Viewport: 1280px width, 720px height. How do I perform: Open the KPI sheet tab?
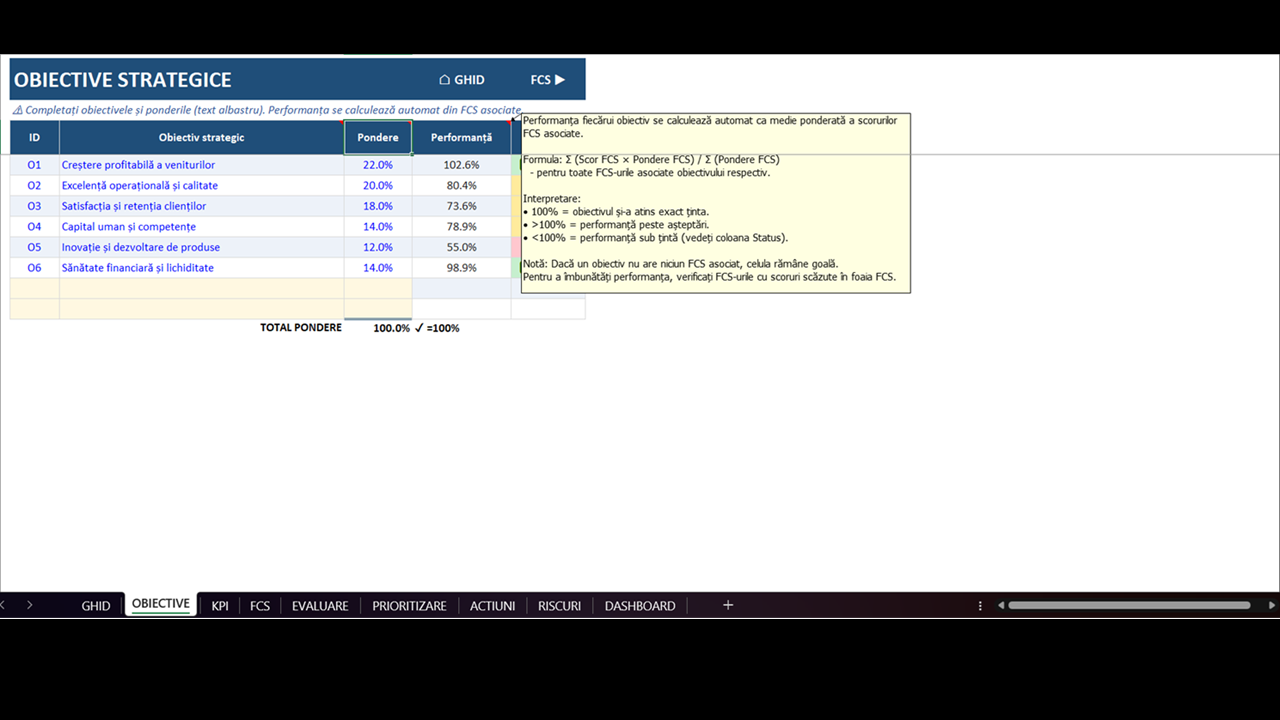220,606
